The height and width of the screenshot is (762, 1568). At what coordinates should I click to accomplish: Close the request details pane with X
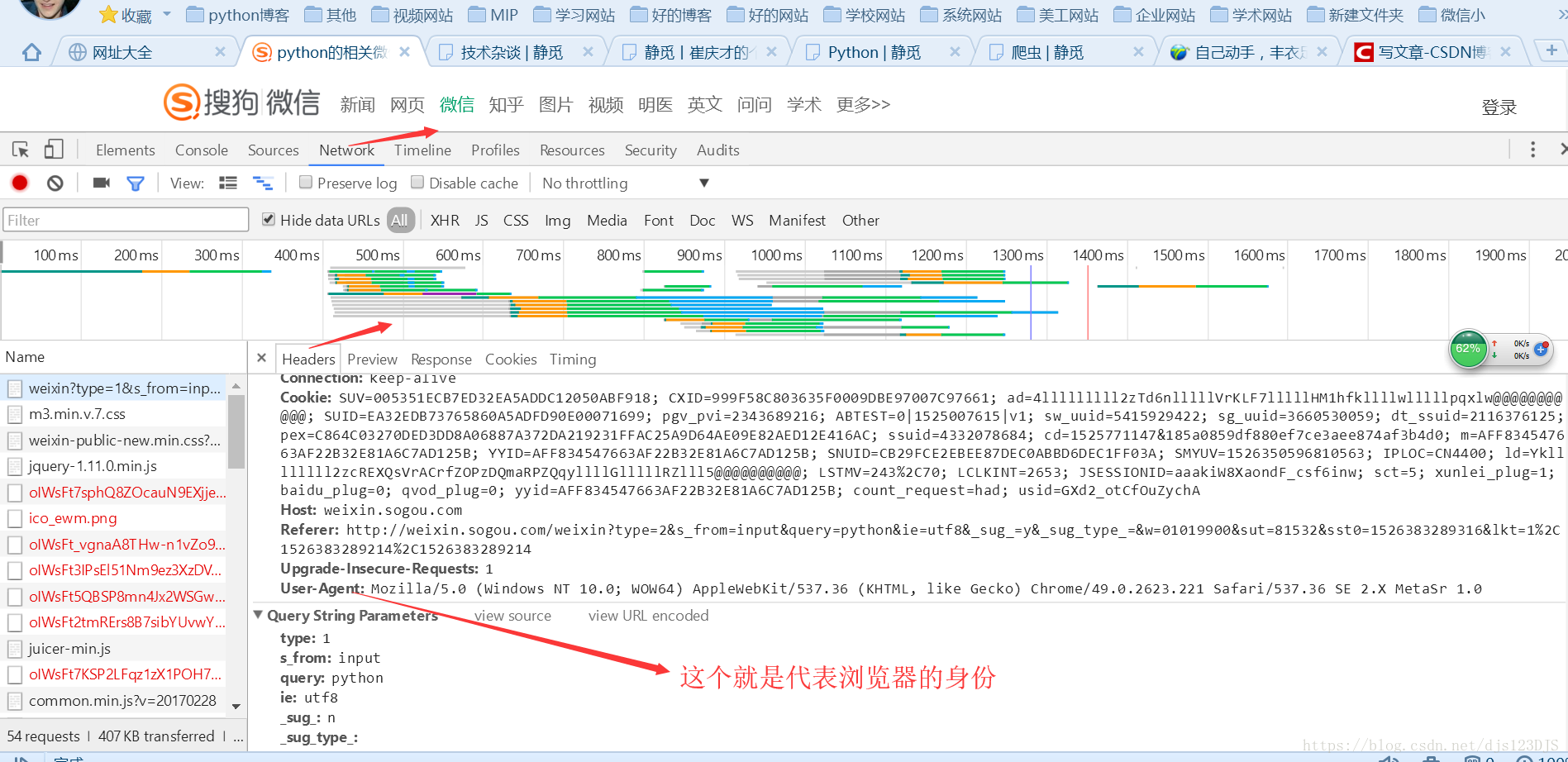pos(261,358)
